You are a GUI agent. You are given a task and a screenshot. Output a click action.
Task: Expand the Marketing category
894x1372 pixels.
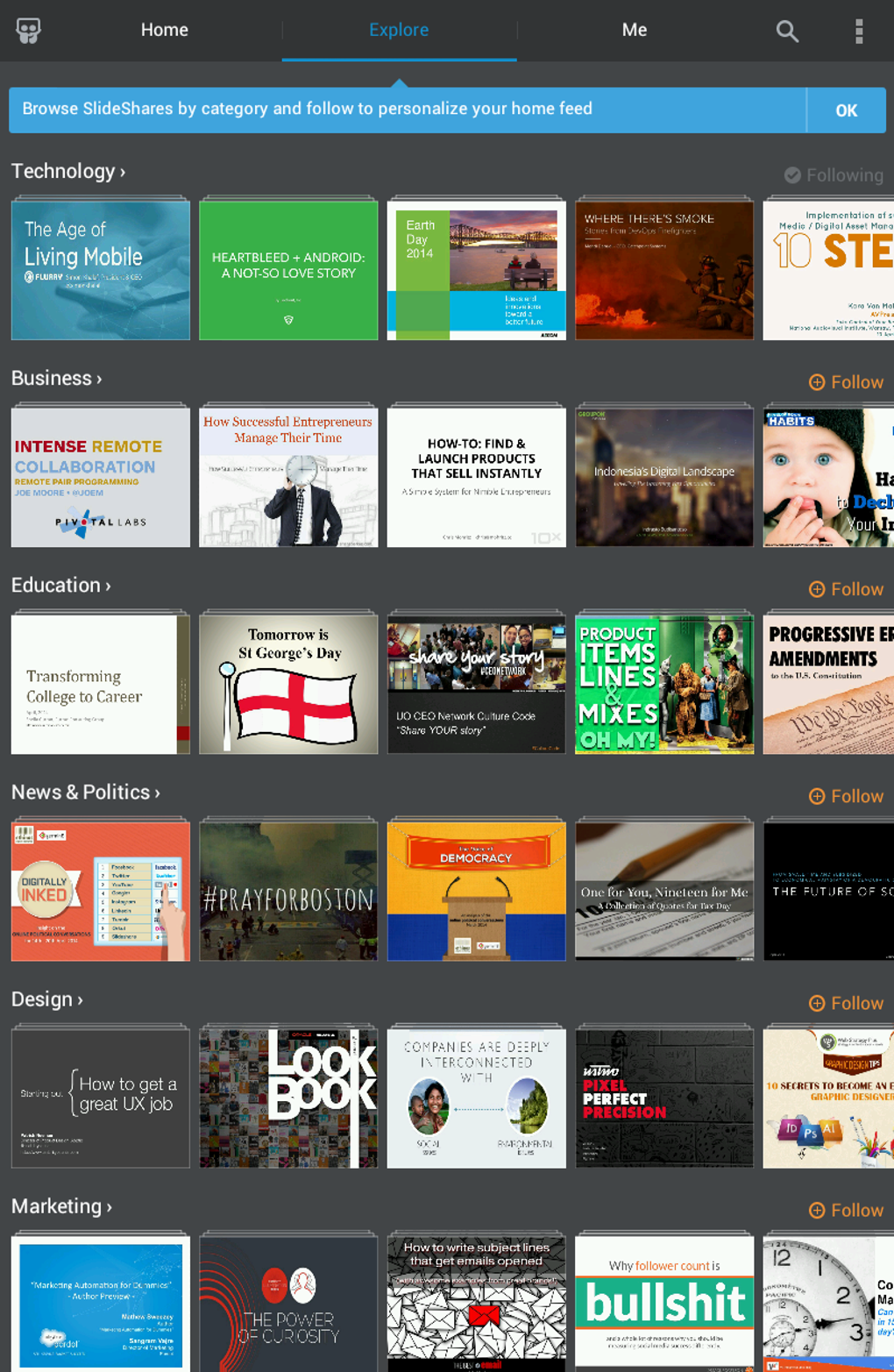coord(61,1205)
